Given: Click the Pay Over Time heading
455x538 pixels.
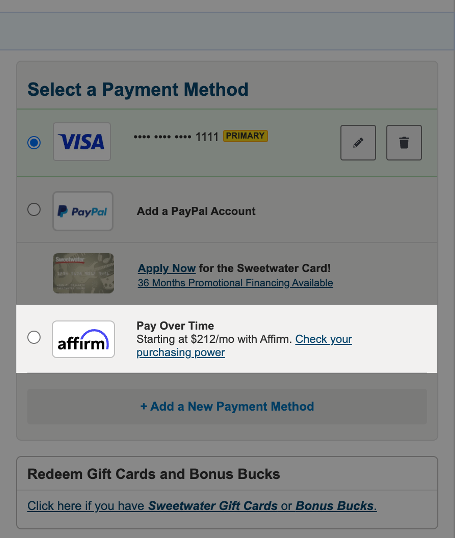Looking at the screenshot, I should [x=175, y=326].
